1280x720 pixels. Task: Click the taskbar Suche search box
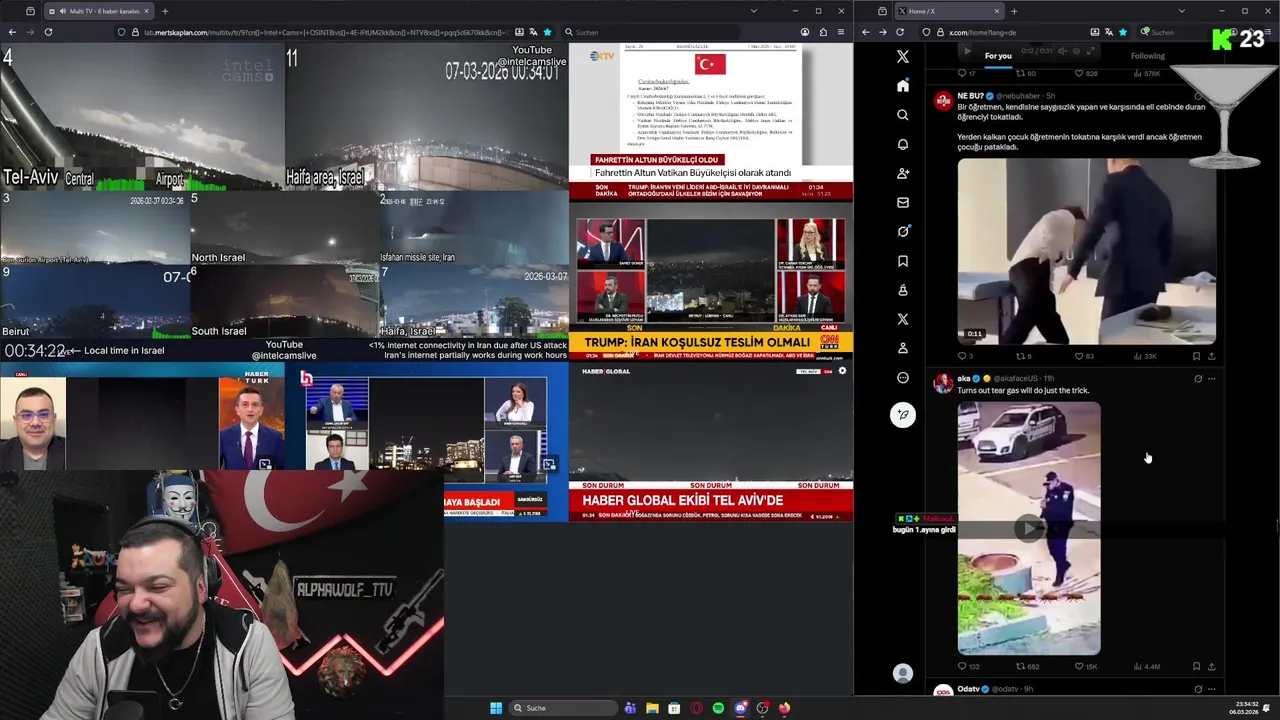(563, 708)
